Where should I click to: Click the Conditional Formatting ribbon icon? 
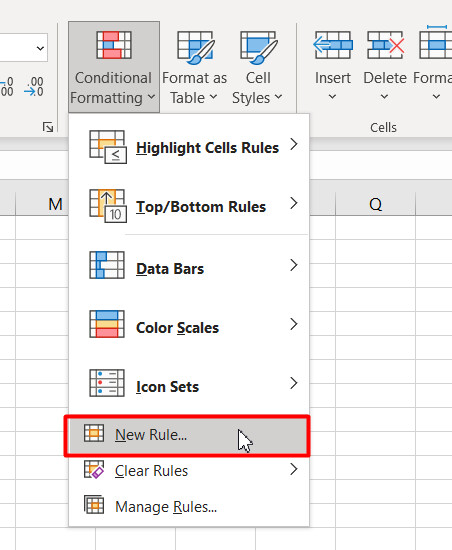pos(114,45)
